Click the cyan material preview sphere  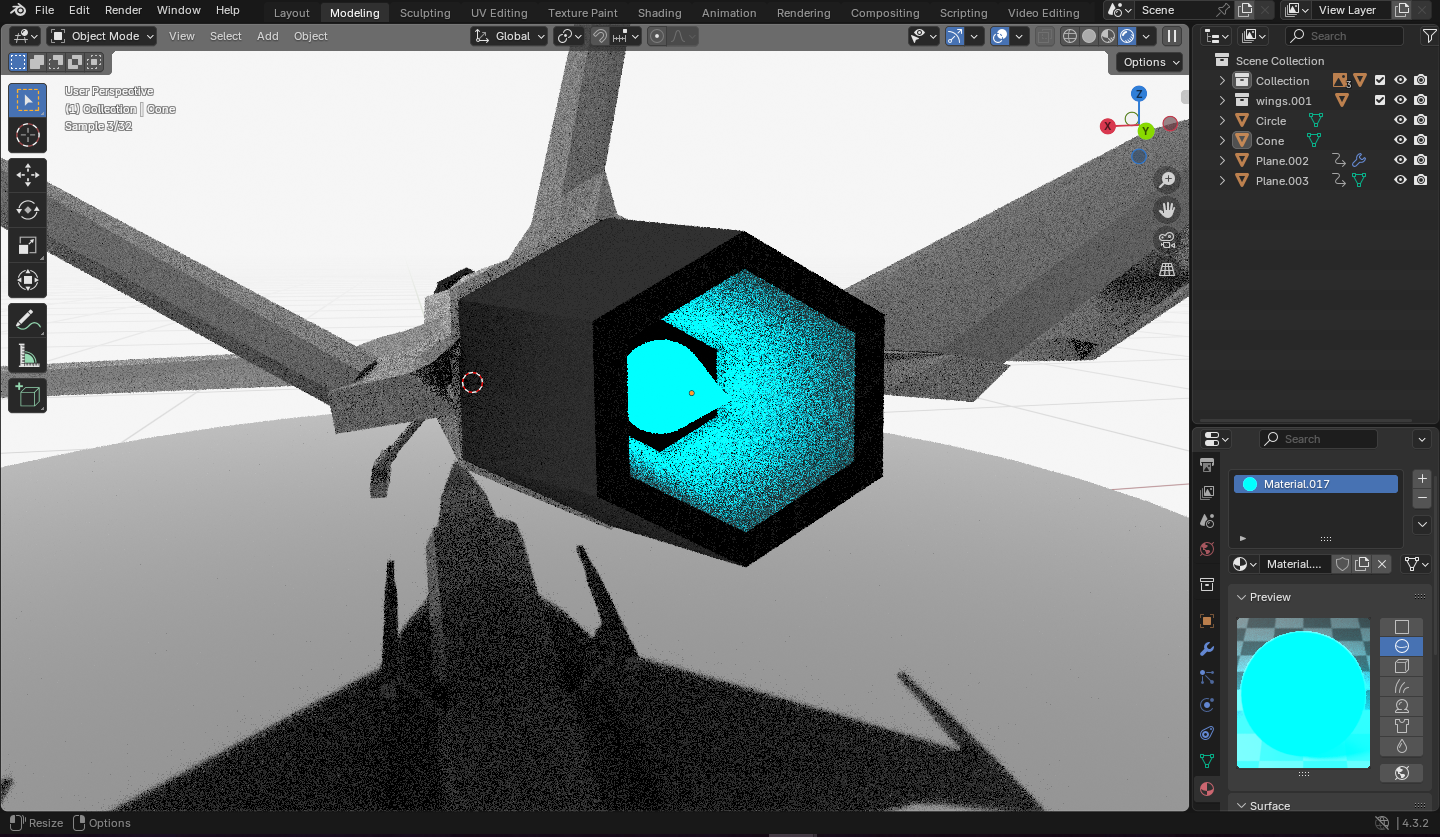tap(1303, 693)
